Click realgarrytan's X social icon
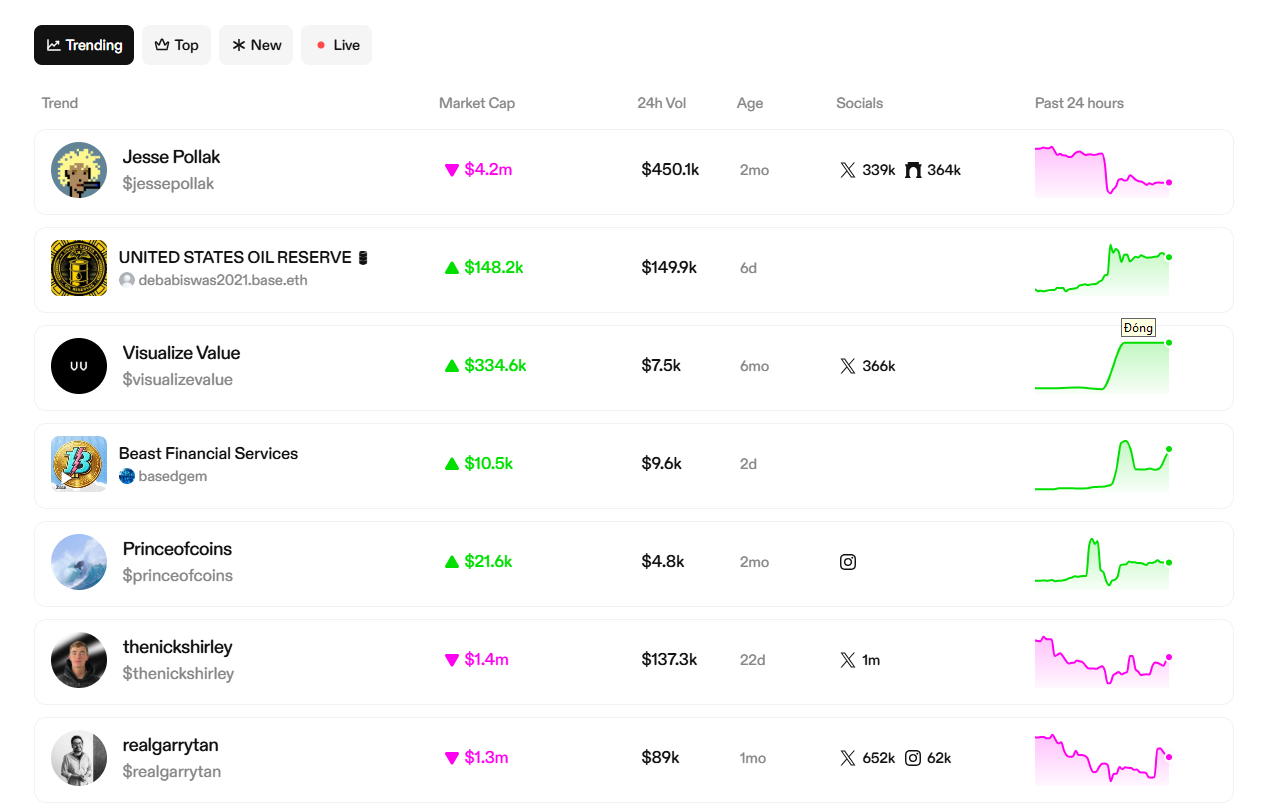The width and height of the screenshot is (1264, 808). click(x=847, y=757)
